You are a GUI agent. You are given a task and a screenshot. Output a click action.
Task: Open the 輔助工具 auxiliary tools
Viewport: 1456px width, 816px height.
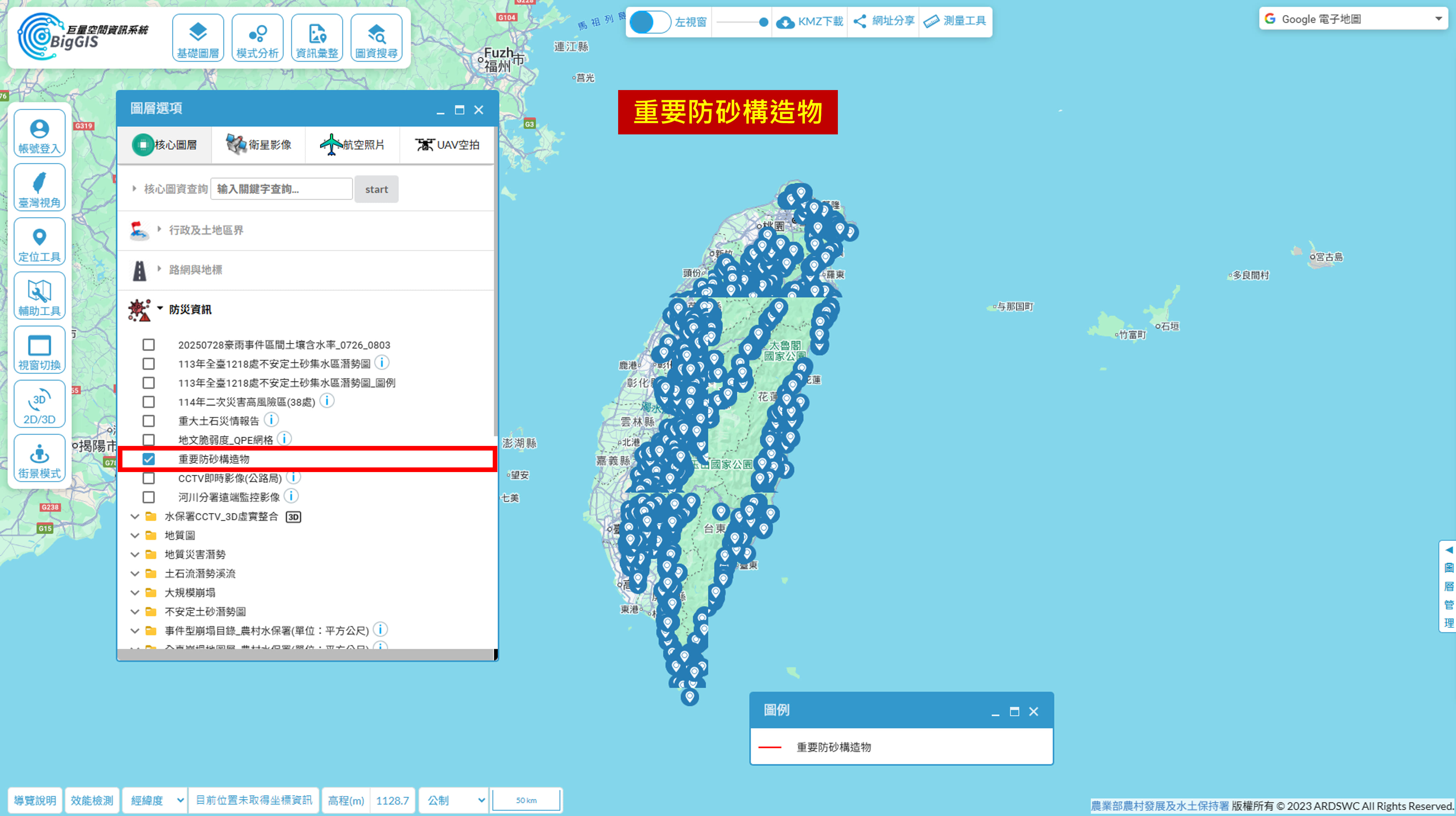[40, 296]
